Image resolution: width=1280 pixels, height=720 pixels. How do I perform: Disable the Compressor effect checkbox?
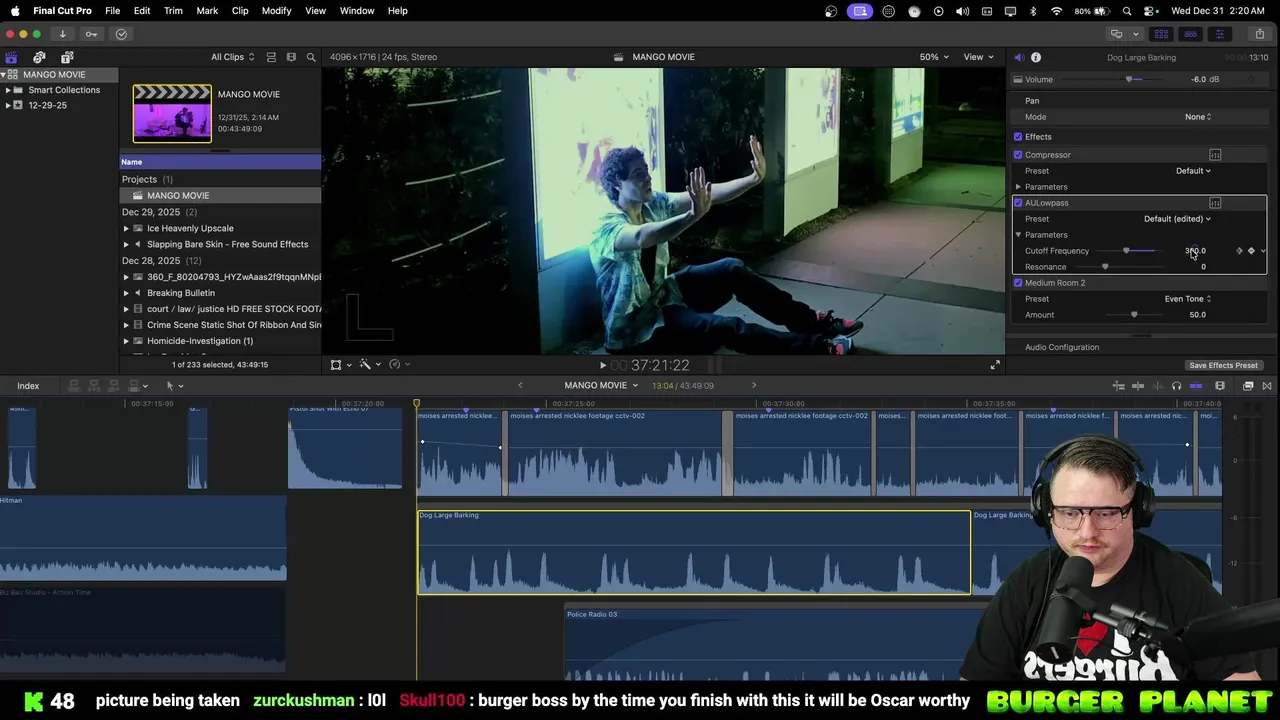[x=1018, y=155]
